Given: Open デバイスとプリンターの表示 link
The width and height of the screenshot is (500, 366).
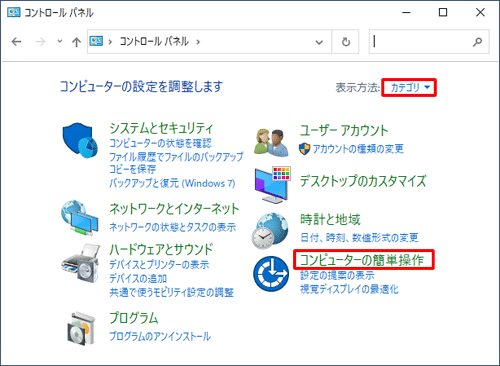Looking at the screenshot, I should [x=159, y=265].
